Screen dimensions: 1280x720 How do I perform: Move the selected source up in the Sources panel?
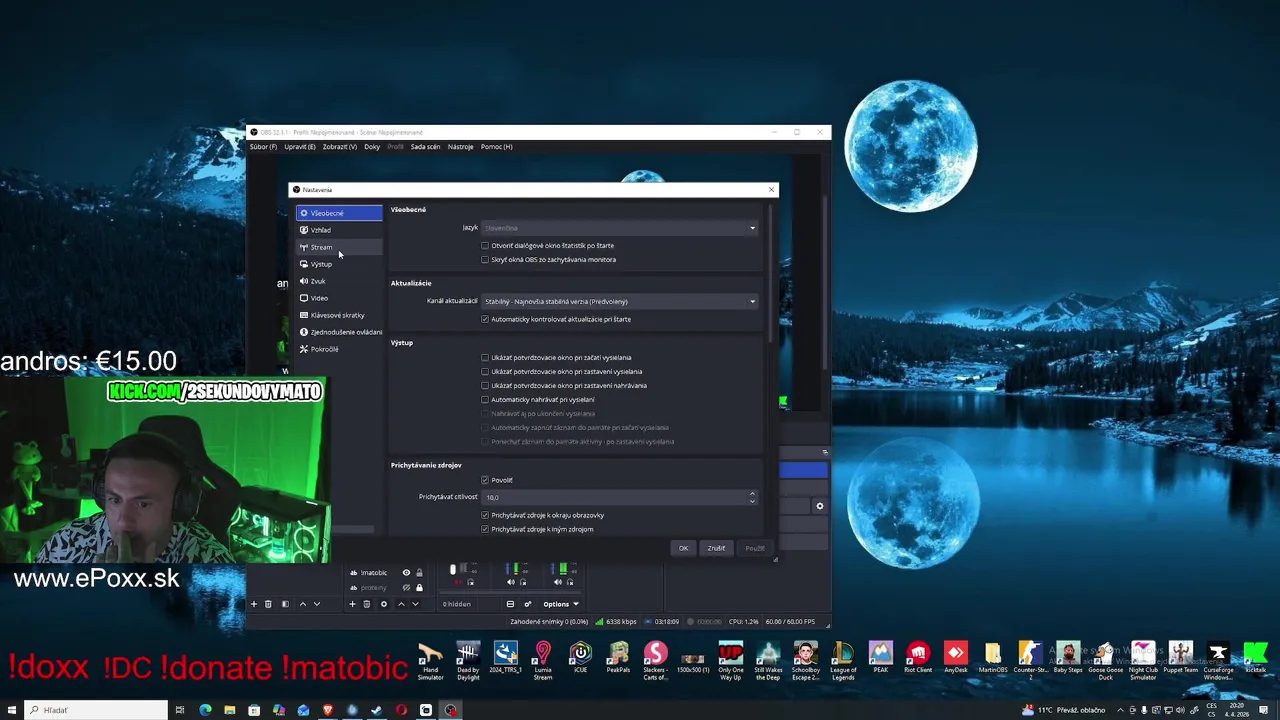point(401,604)
